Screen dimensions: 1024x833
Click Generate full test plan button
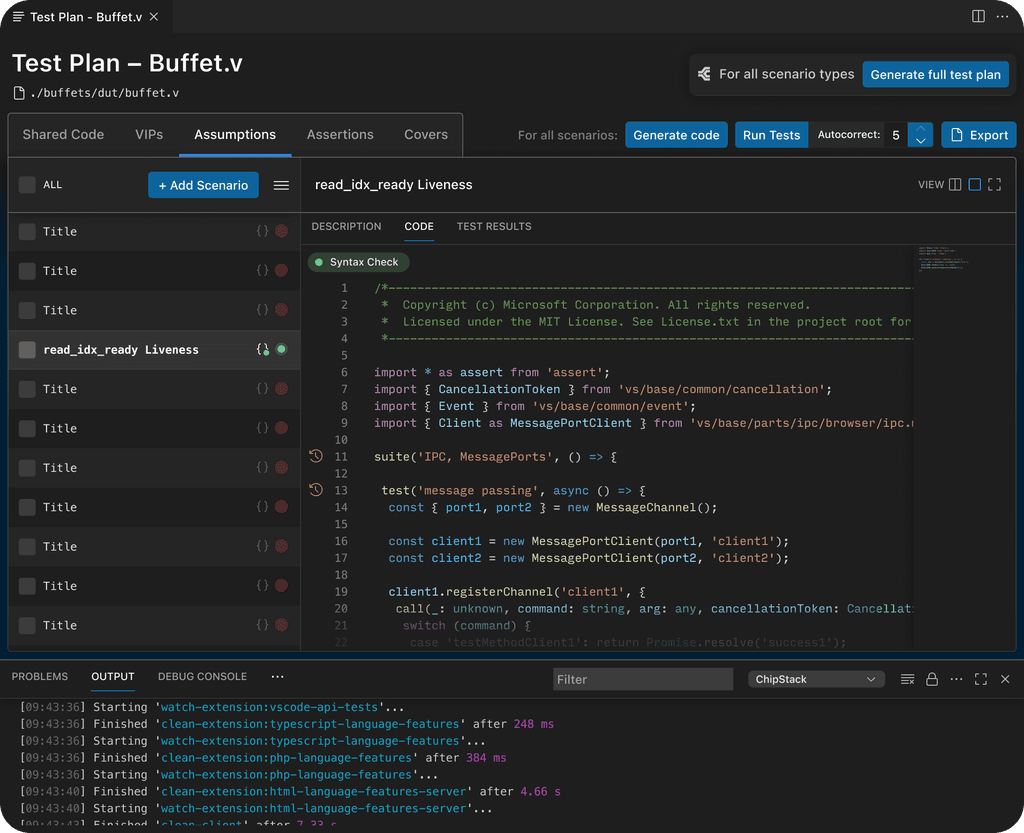[935, 74]
